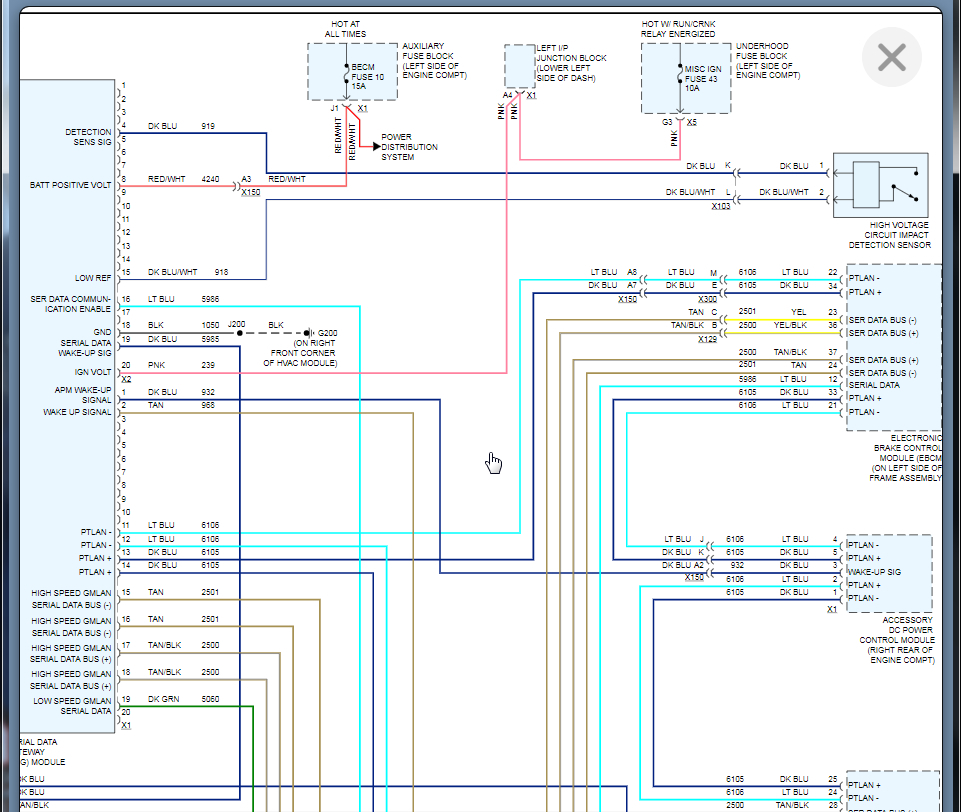This screenshot has width=961, height=812.
Task: Select the J200 splice dot
Action: tap(238, 332)
